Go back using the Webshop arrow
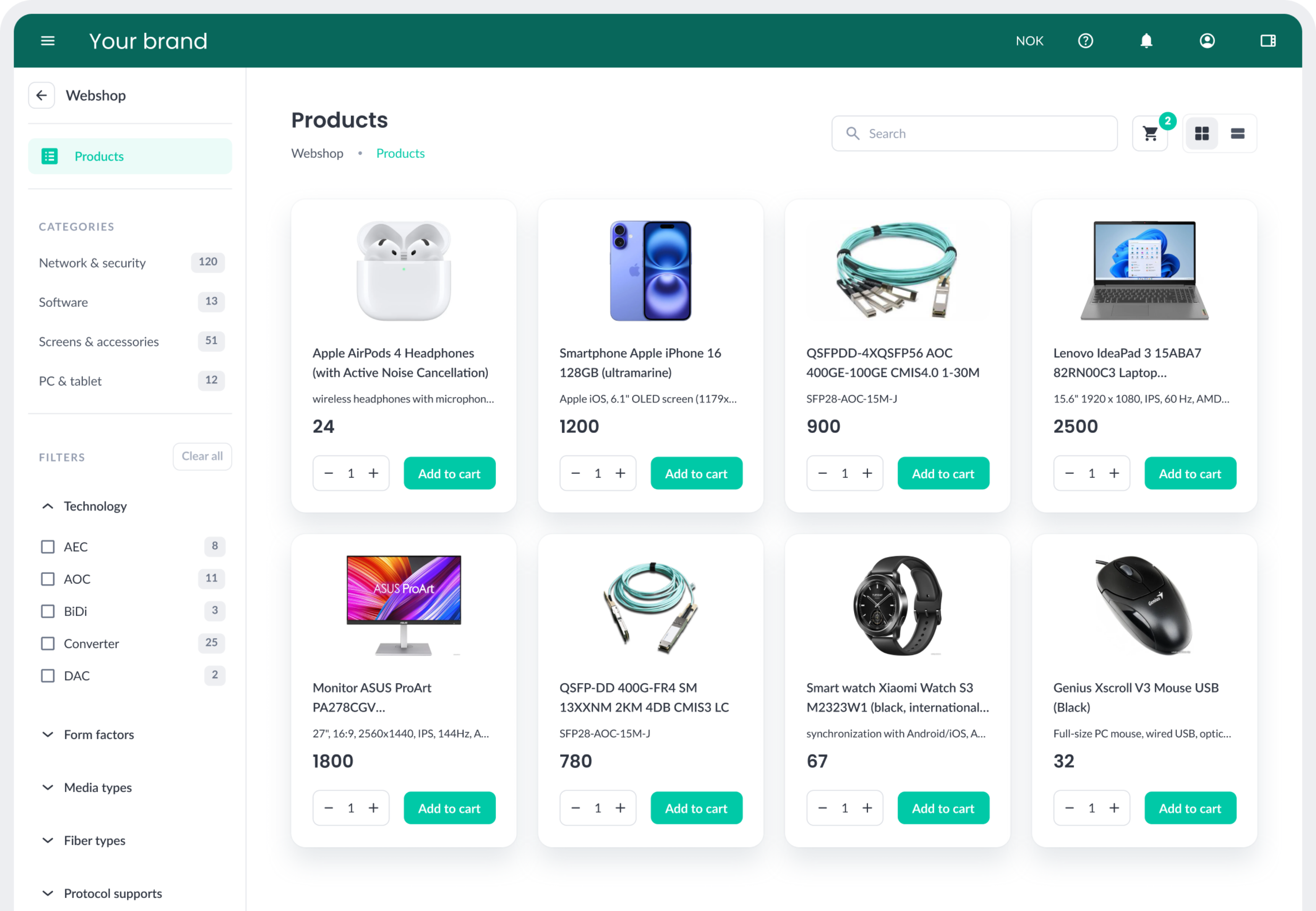 [x=42, y=95]
